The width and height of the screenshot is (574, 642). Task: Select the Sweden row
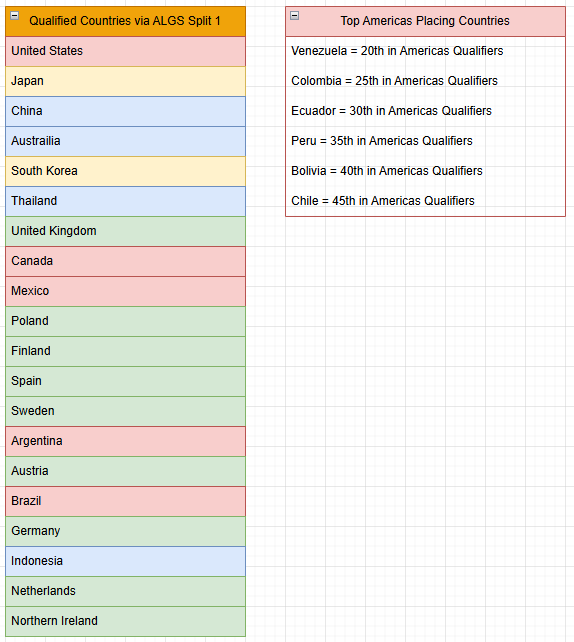point(125,411)
